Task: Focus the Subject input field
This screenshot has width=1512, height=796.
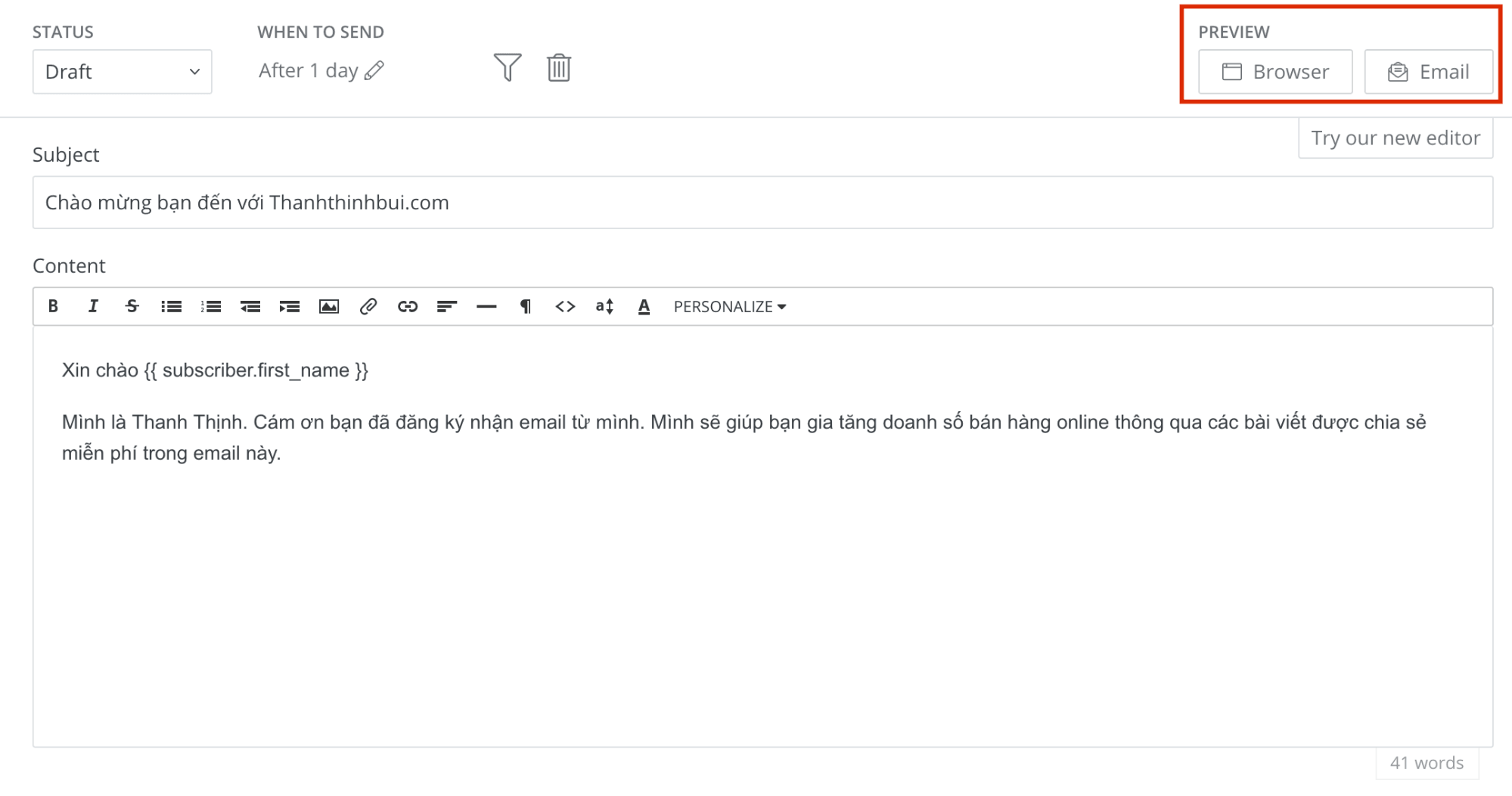Action: 762,203
